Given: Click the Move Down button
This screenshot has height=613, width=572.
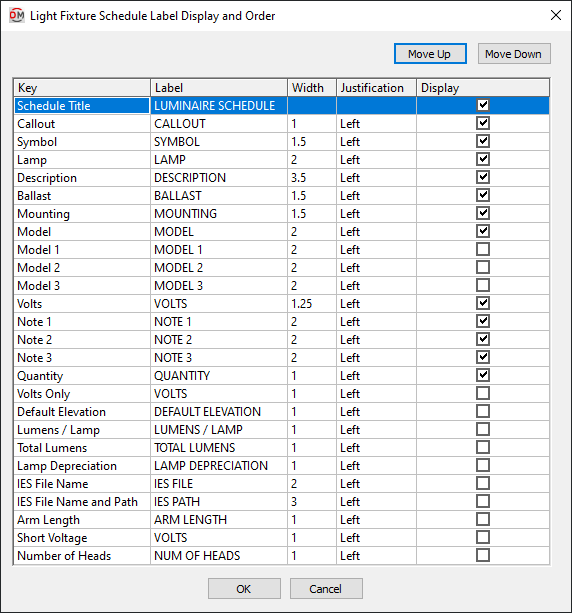Looking at the screenshot, I should pyautogui.click(x=514, y=54).
